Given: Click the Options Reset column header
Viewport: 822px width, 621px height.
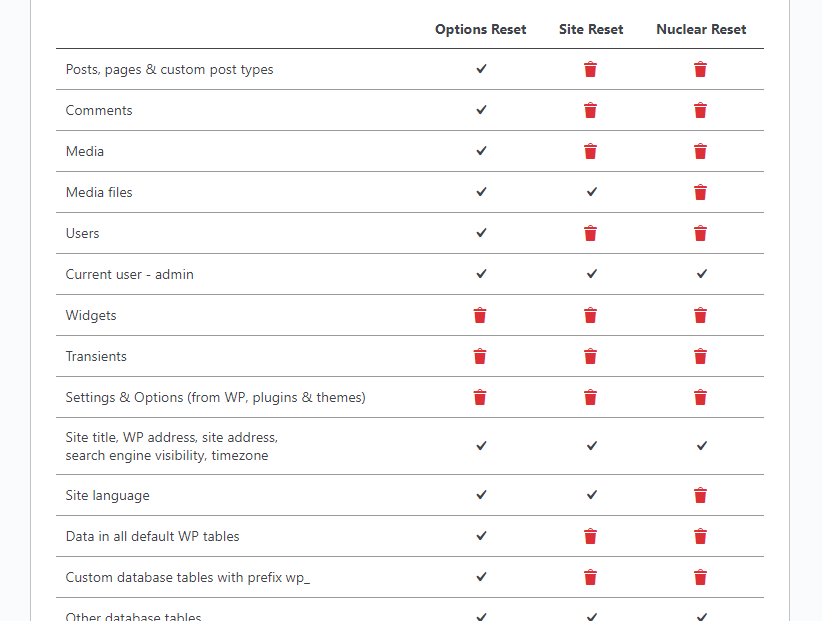Looking at the screenshot, I should tap(481, 29).
